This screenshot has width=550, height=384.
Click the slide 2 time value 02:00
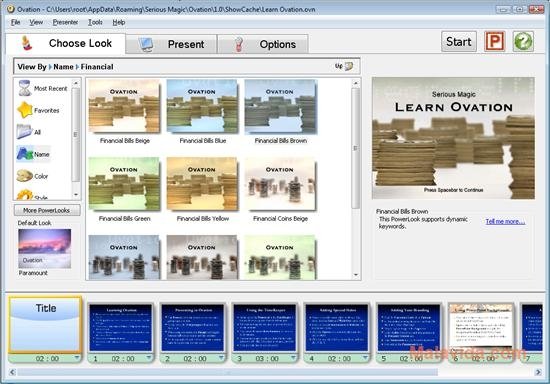(194, 359)
